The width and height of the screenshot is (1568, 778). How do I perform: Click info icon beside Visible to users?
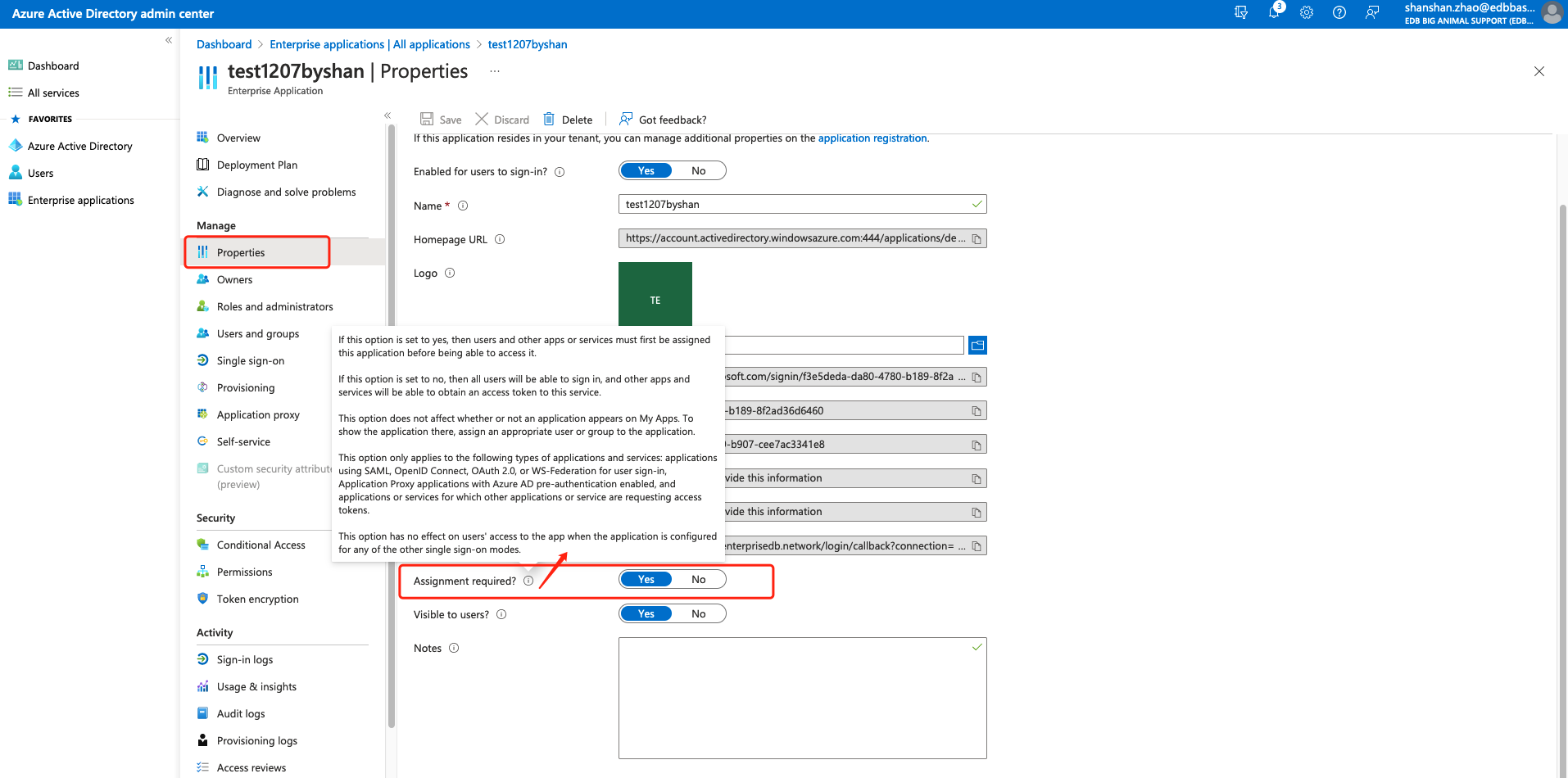(x=501, y=614)
